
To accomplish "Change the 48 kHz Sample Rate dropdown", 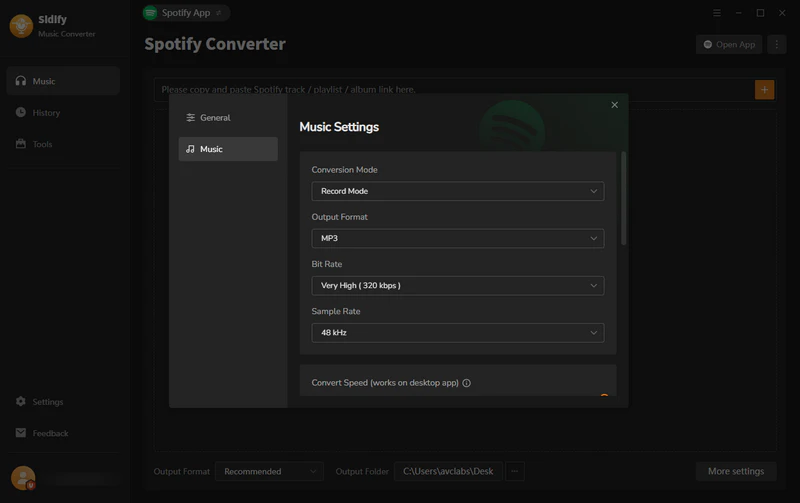I will pos(458,333).
